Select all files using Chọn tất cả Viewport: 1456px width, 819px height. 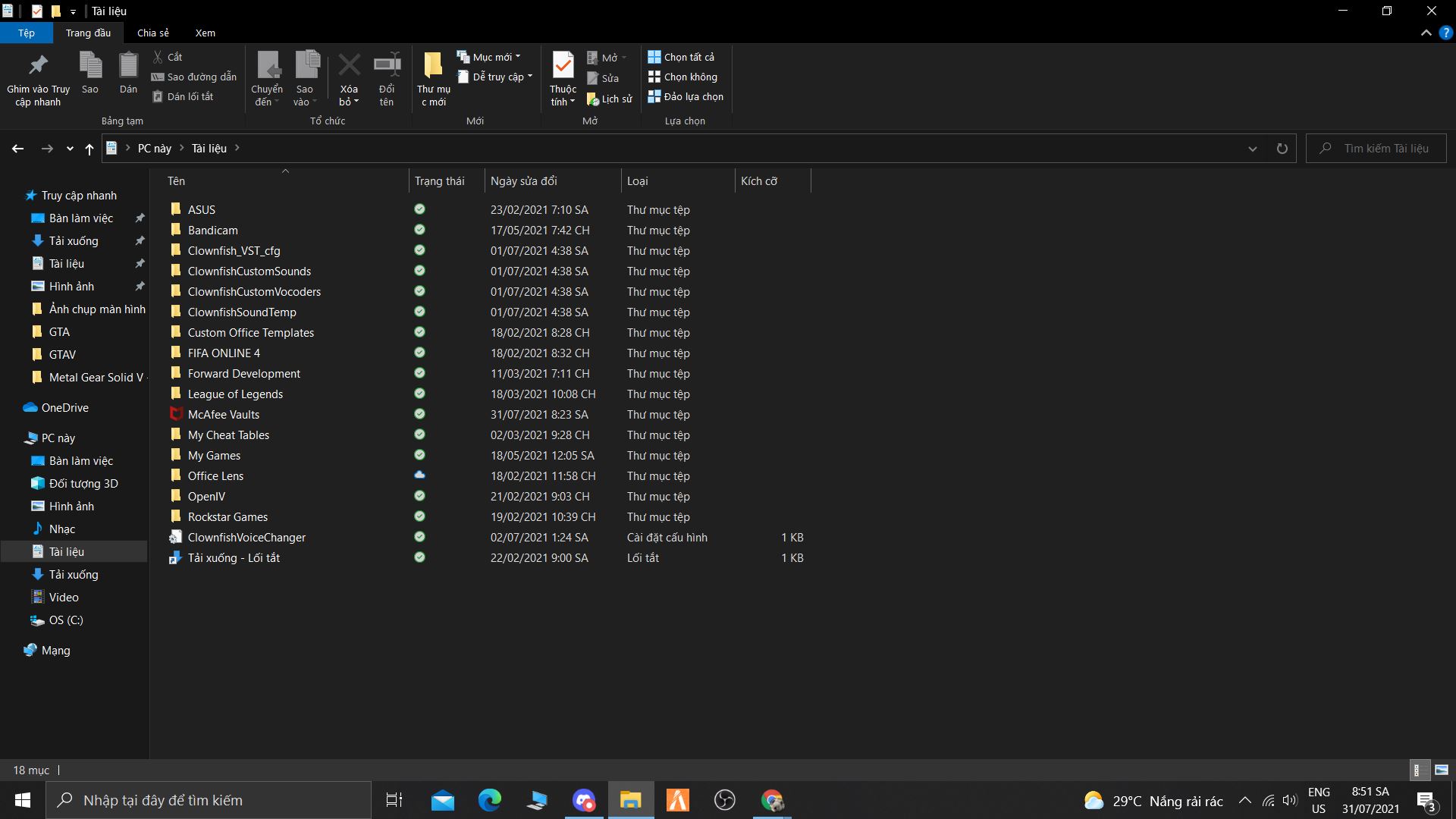[683, 56]
